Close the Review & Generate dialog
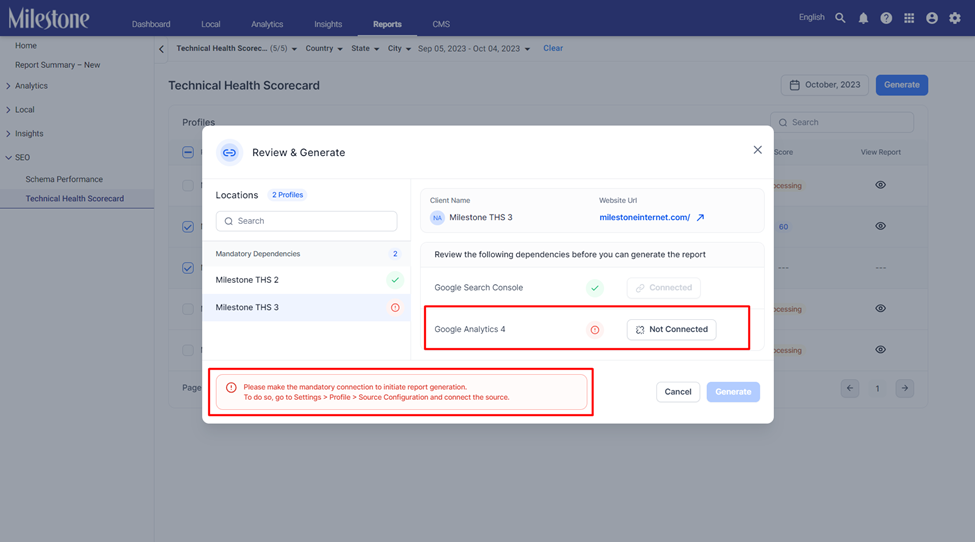 (757, 150)
